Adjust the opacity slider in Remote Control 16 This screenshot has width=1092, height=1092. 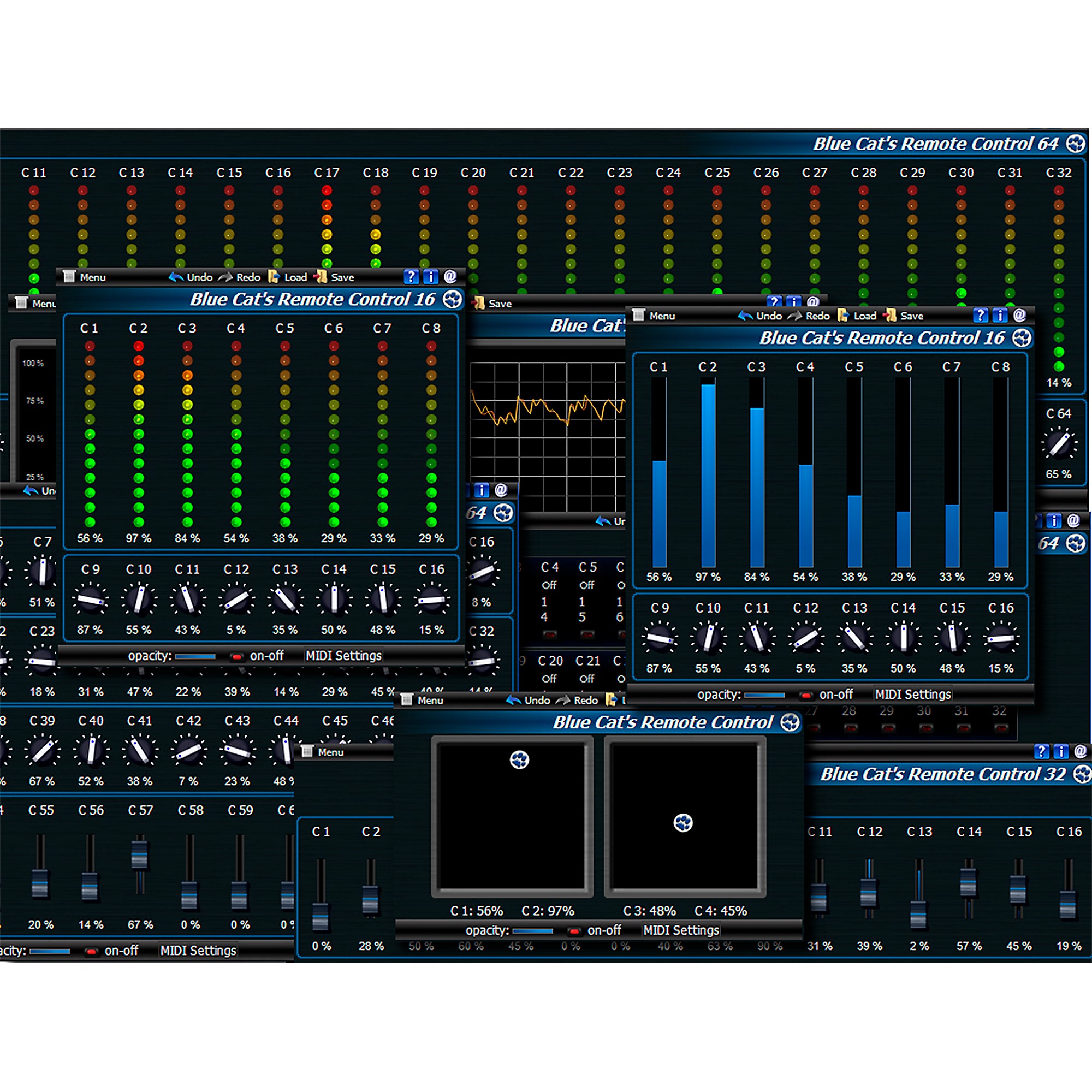click(195, 656)
